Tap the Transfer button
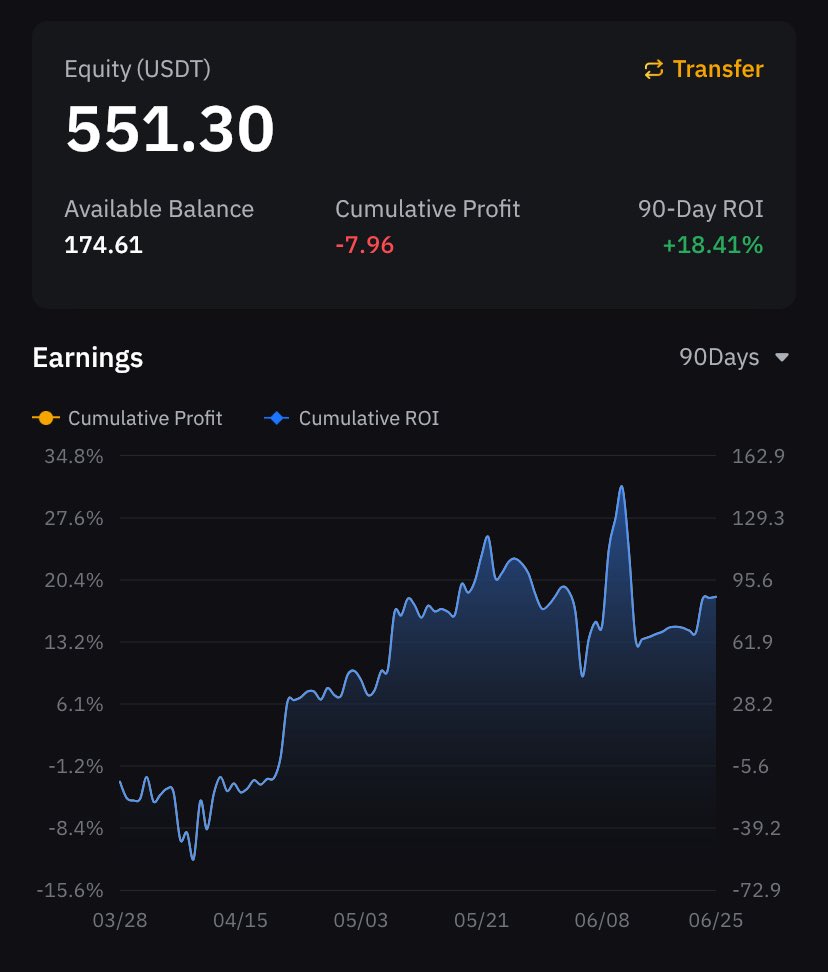This screenshot has height=972, width=828. click(x=703, y=69)
